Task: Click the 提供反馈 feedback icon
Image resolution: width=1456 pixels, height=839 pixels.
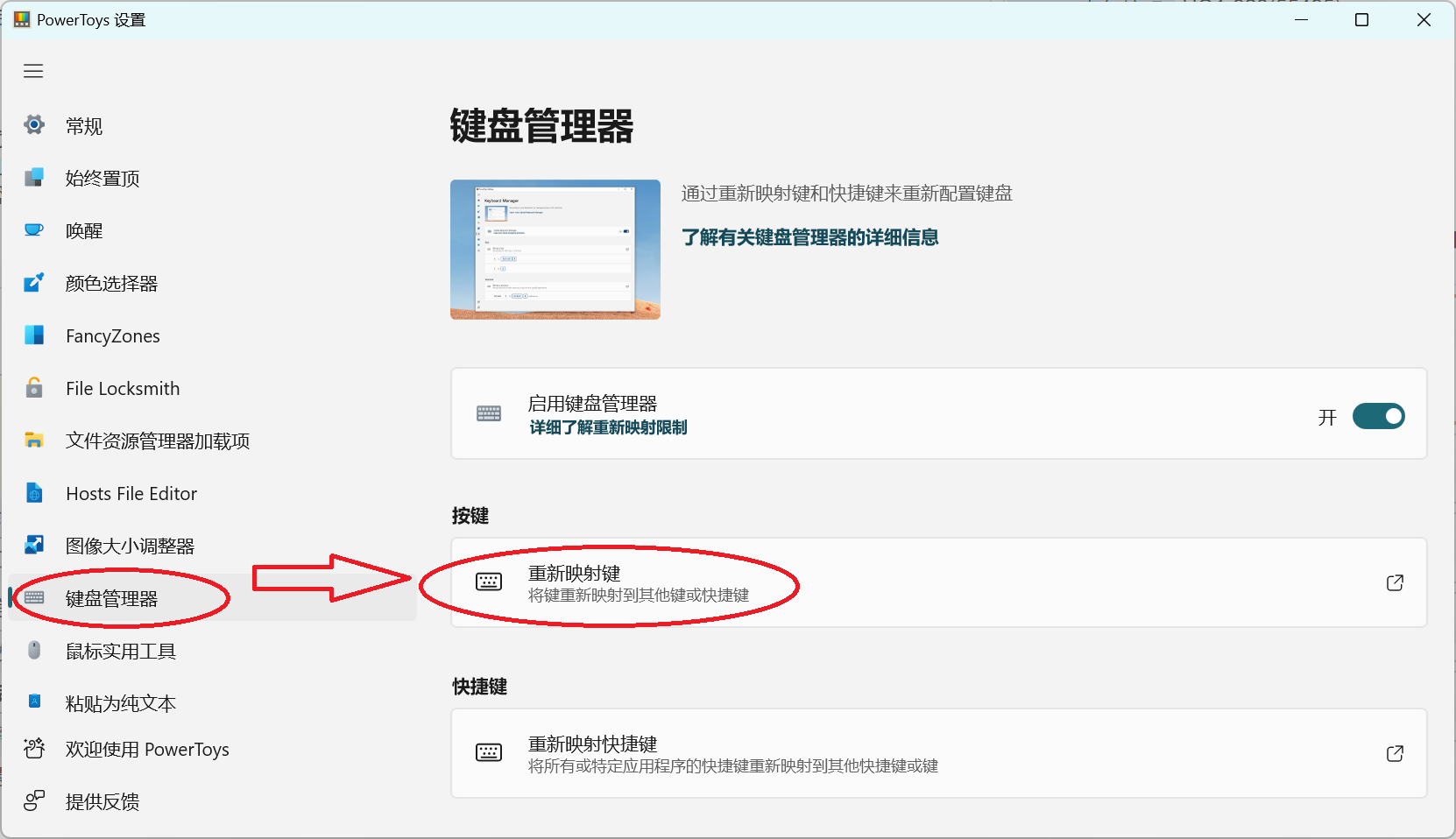Action: 34,801
